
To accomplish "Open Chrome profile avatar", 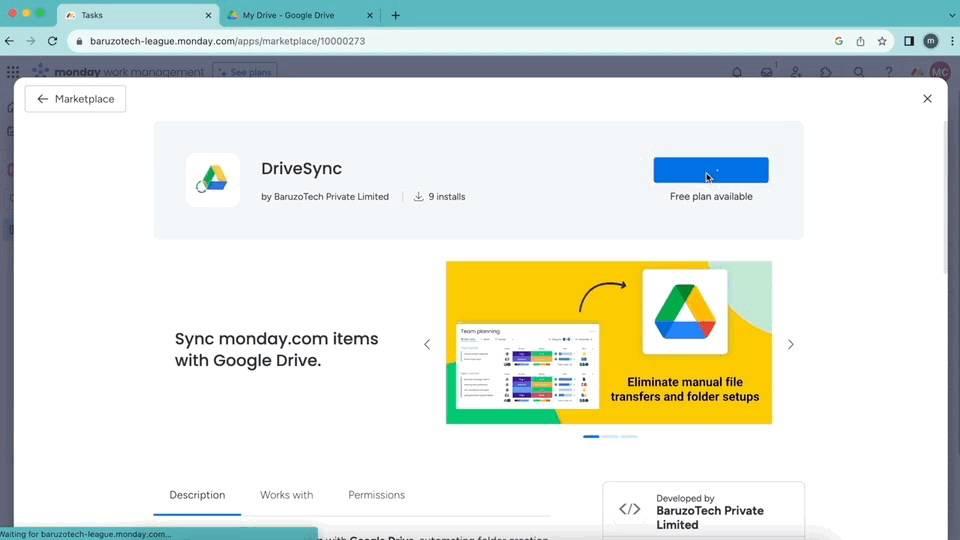I will [931, 41].
